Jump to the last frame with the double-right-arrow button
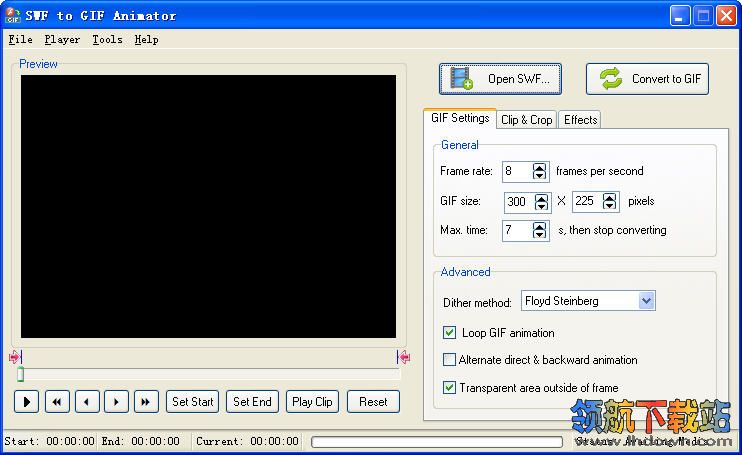This screenshot has width=742, height=455. [x=146, y=402]
